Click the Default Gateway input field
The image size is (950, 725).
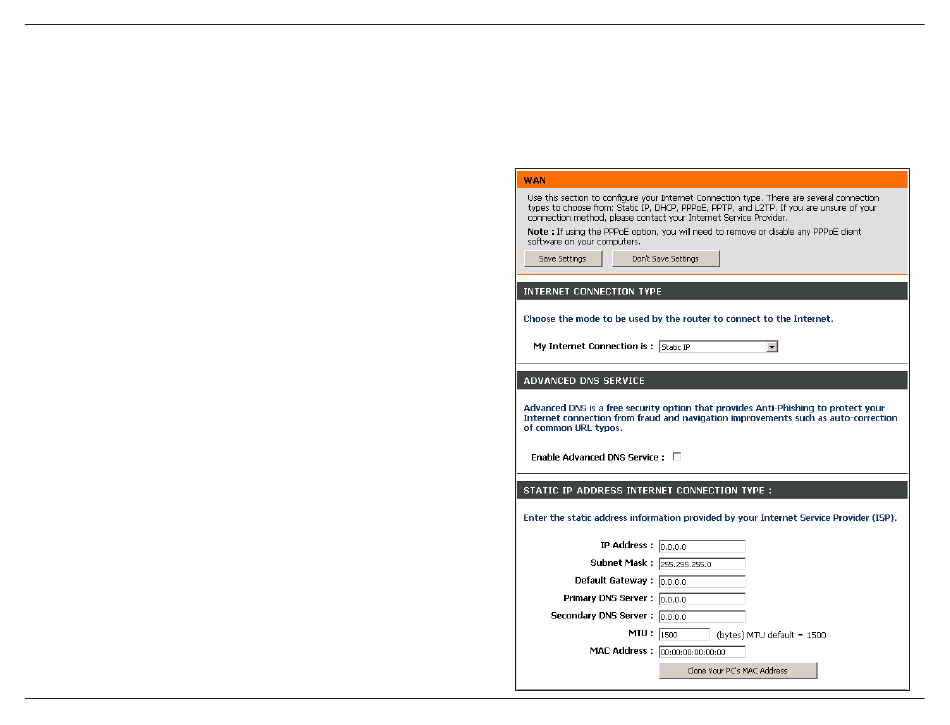click(702, 581)
